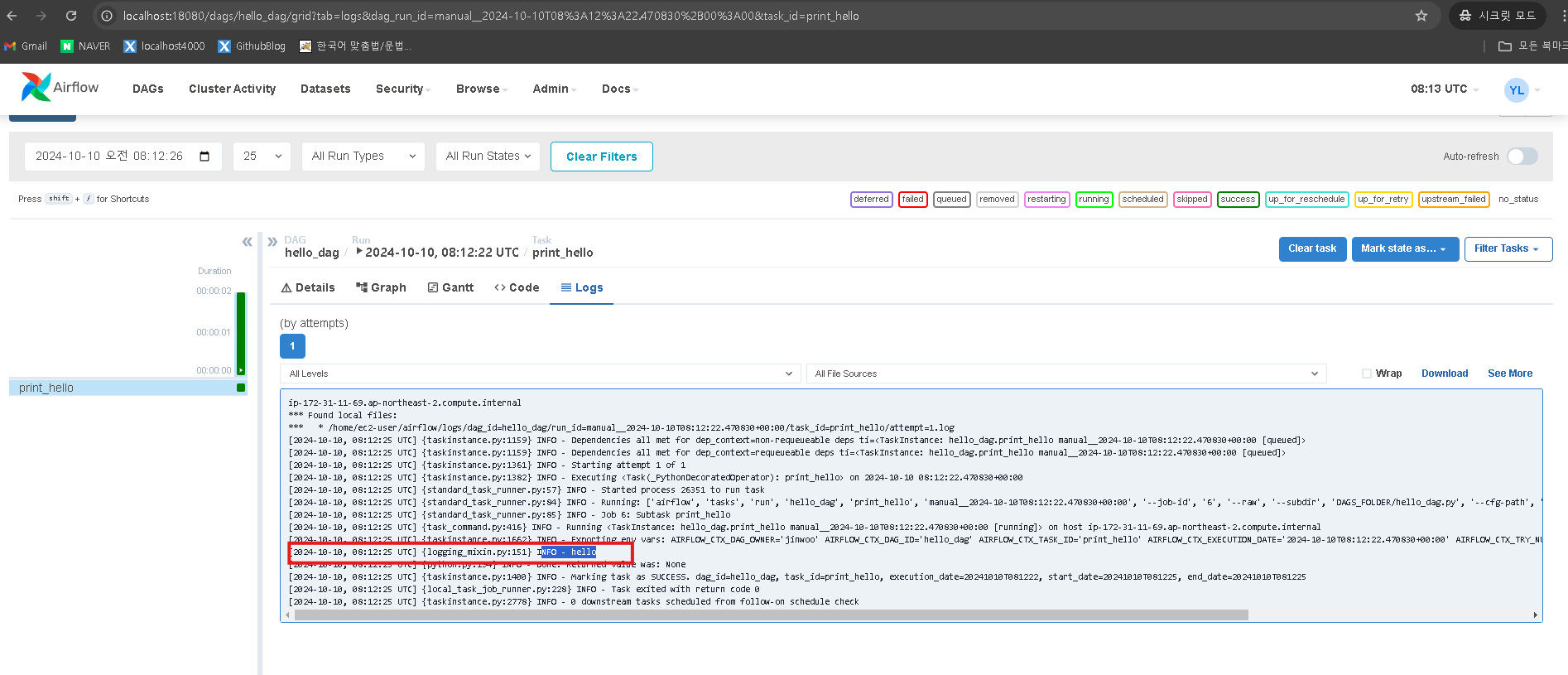The image size is (1568, 675).
Task: Reload the page with the browser refresh icon
Action: coord(71,16)
